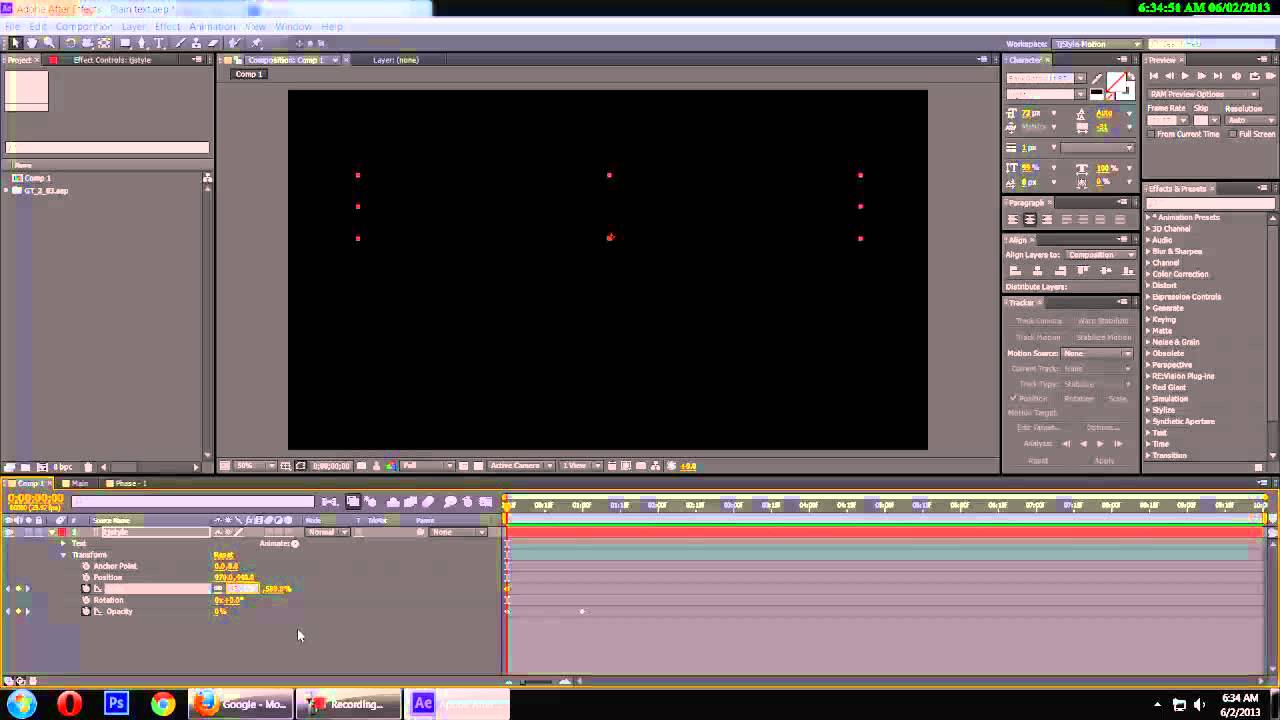Toggle left text alignment in Paragraph panel
The width and height of the screenshot is (1280, 720).
pyautogui.click(x=1013, y=219)
